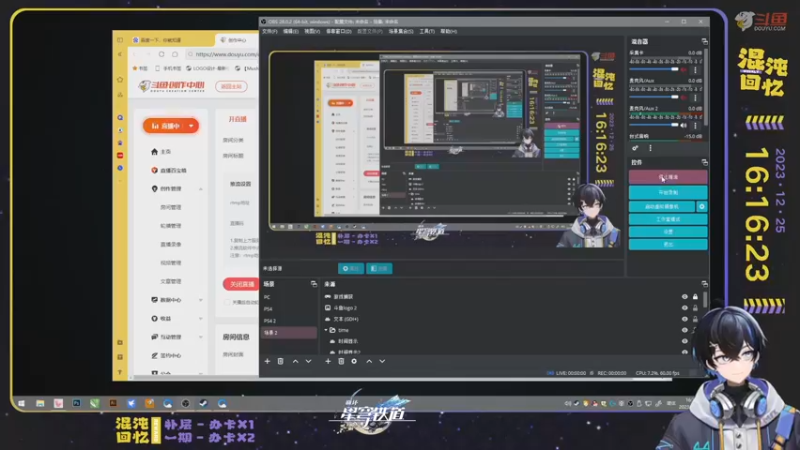Click the Stop Streaming button
The width and height of the screenshot is (800, 450).
pos(668,177)
